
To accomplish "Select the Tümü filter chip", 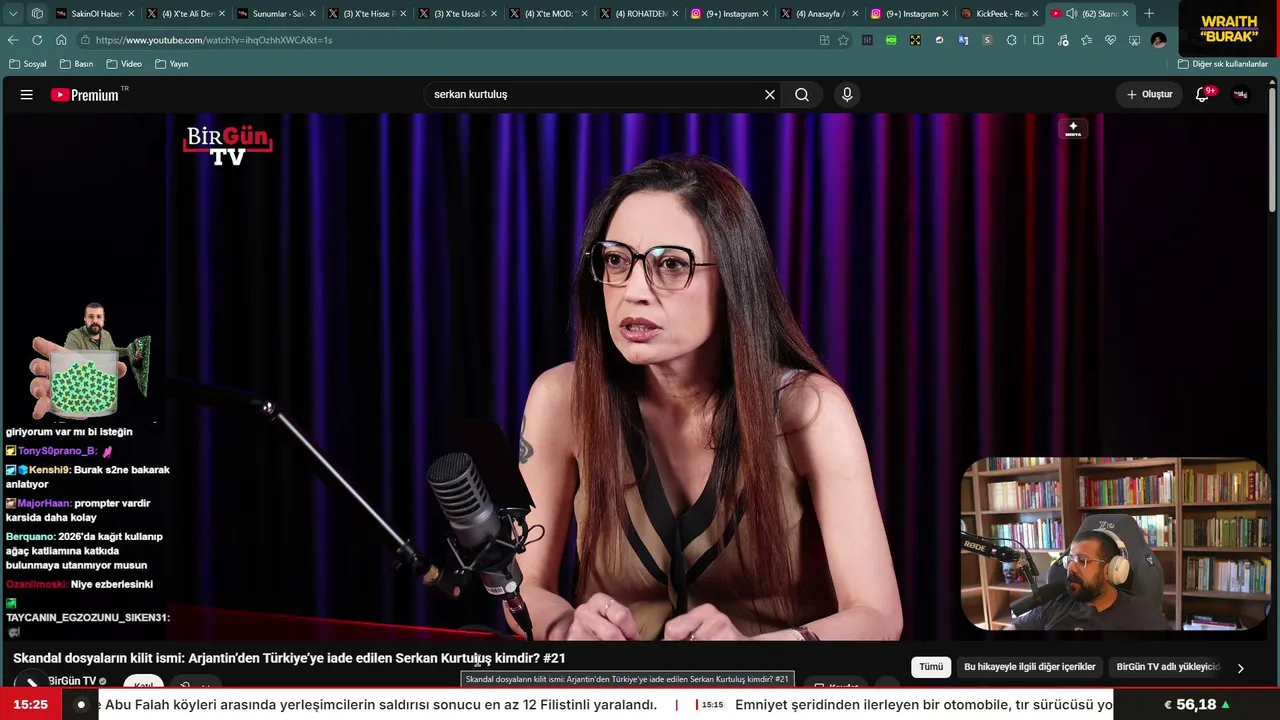I will point(931,667).
